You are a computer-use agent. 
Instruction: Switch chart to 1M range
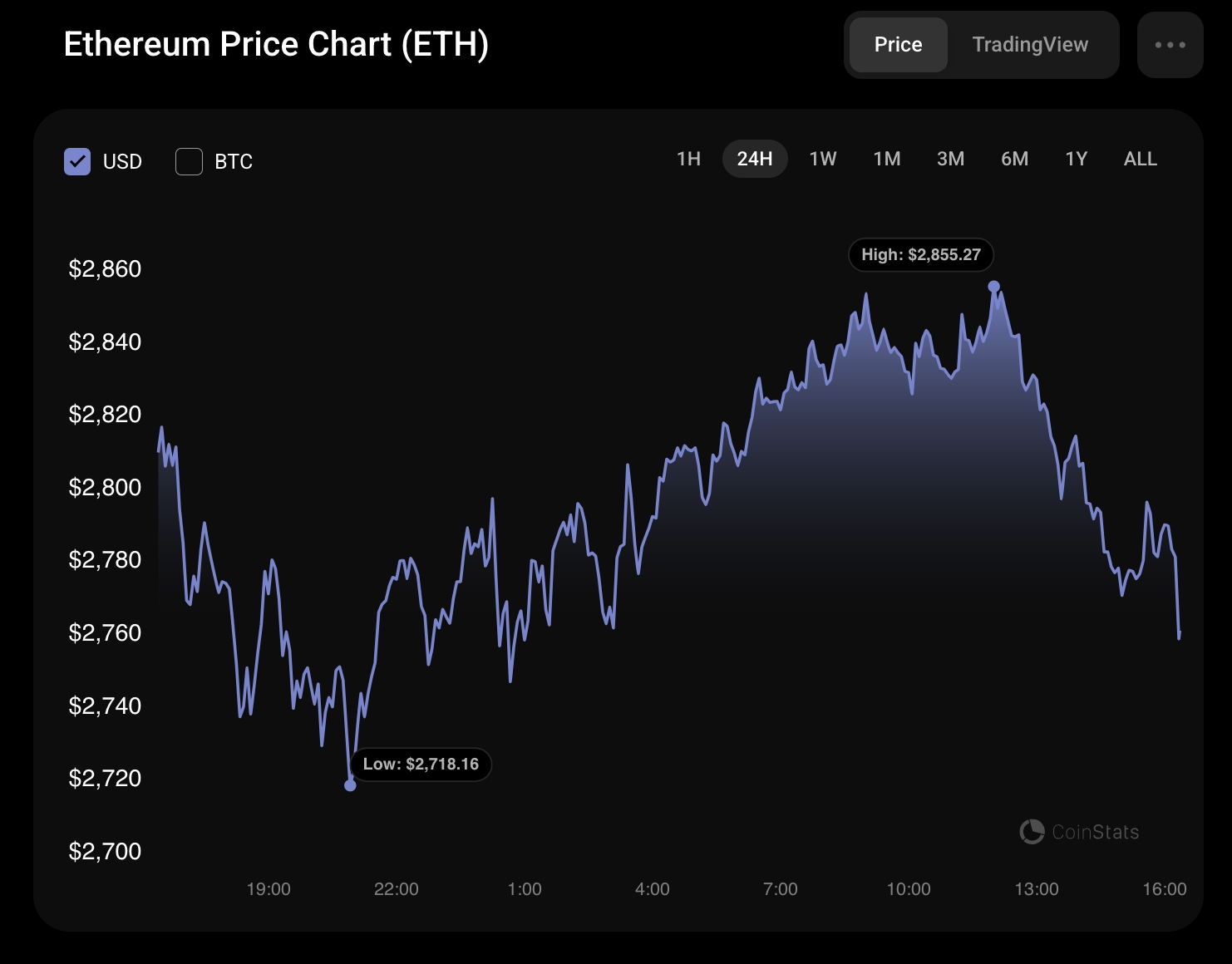[x=887, y=159]
